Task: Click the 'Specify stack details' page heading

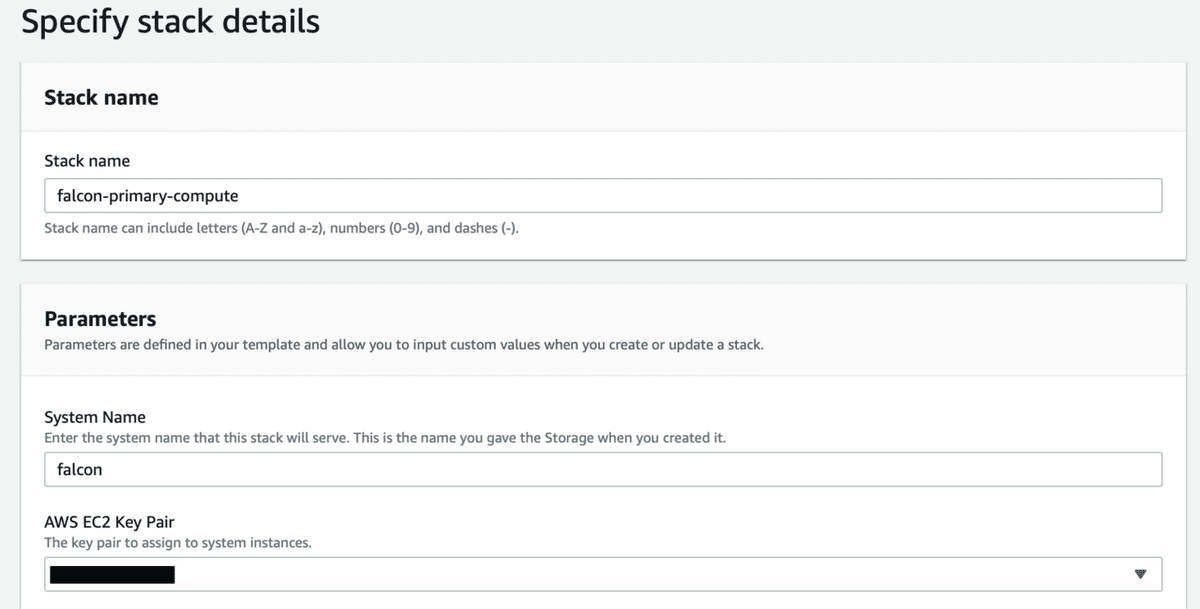Action: coord(170,21)
